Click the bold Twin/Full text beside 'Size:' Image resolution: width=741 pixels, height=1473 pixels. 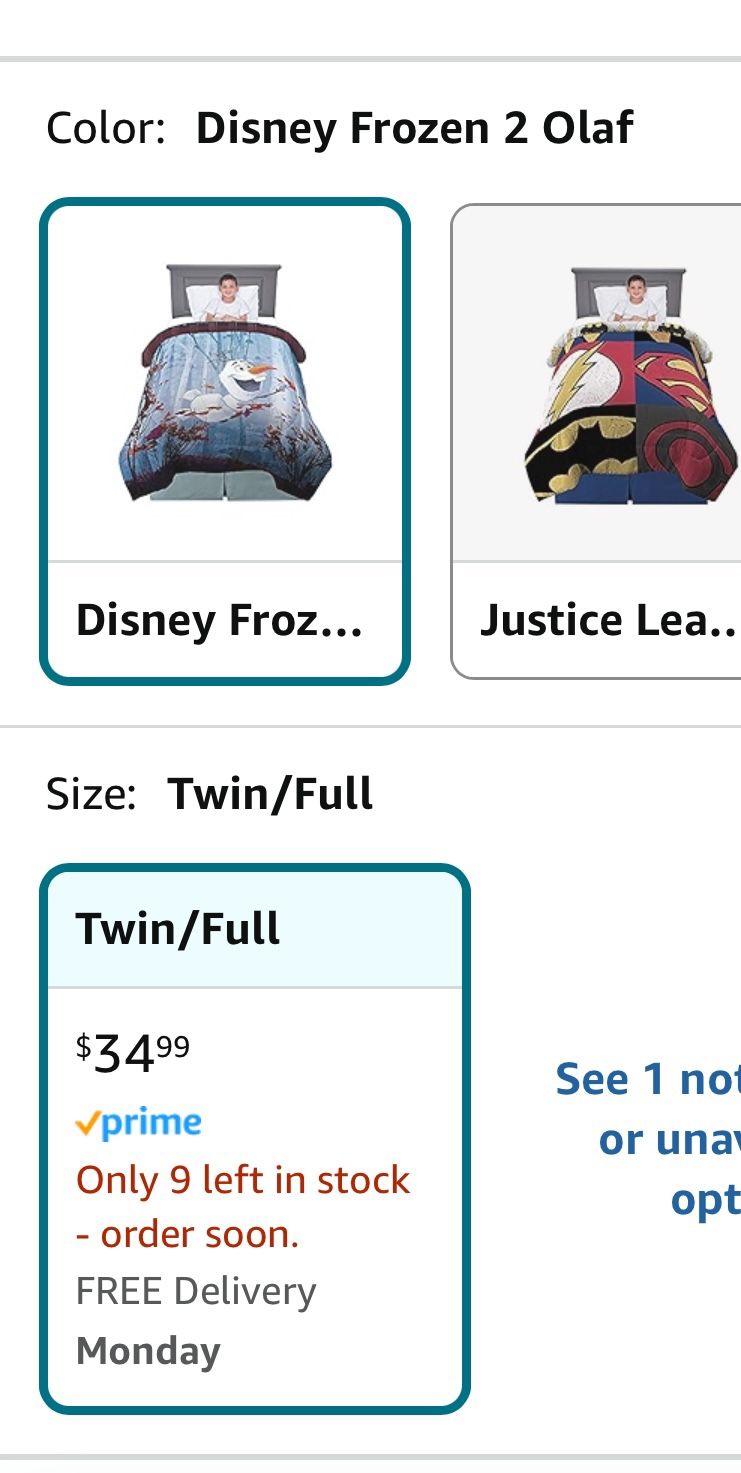[270, 795]
